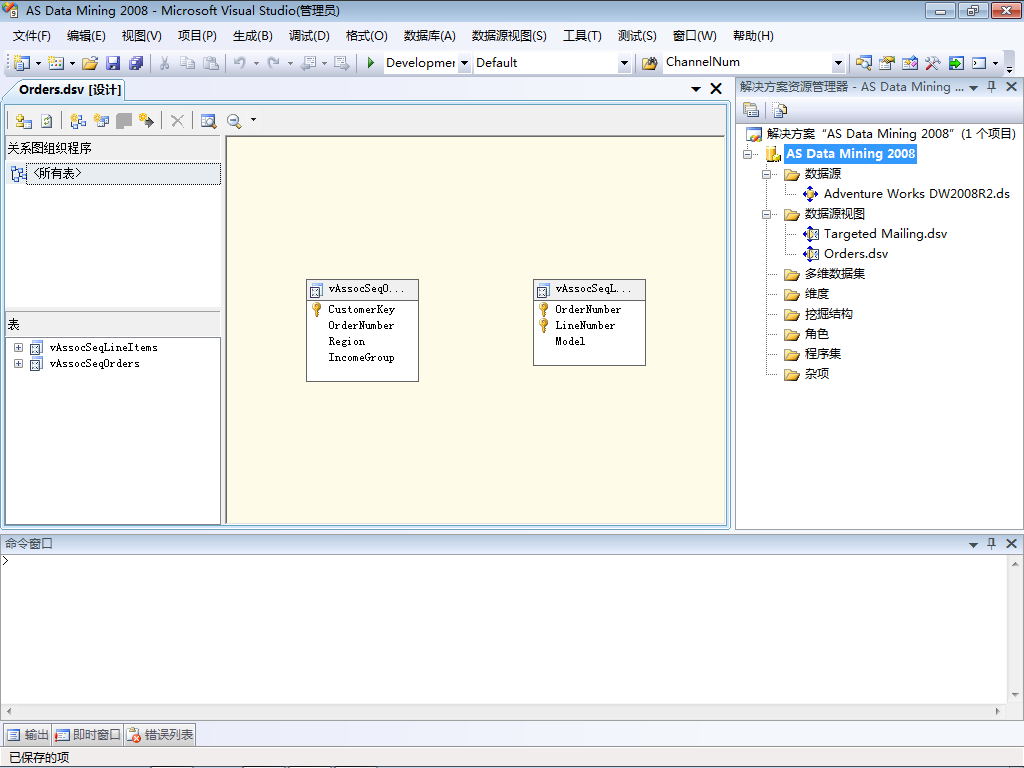
Task: Select Orders.dsv in Solution Explorer
Action: coord(856,254)
